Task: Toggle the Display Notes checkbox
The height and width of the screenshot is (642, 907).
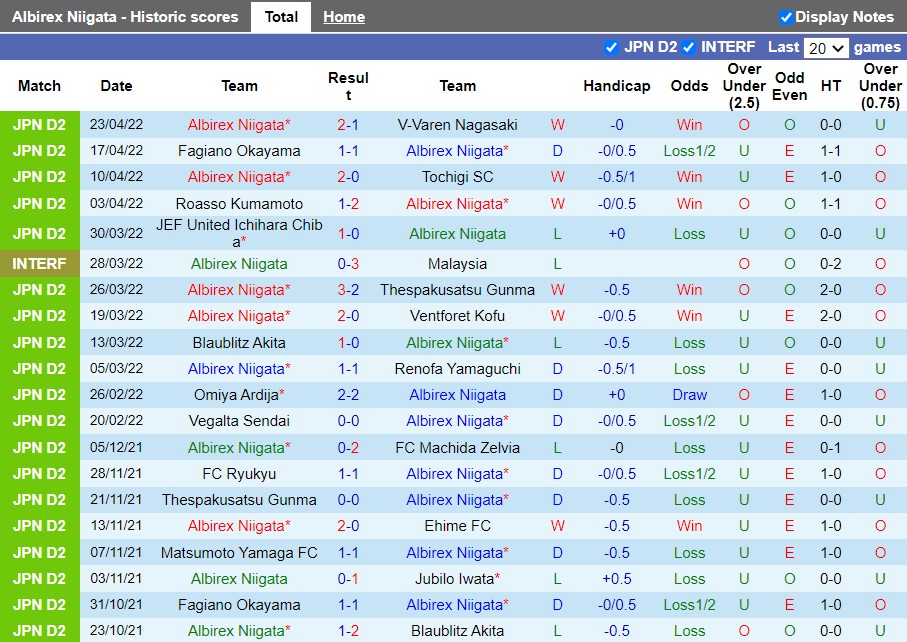Action: [x=786, y=17]
